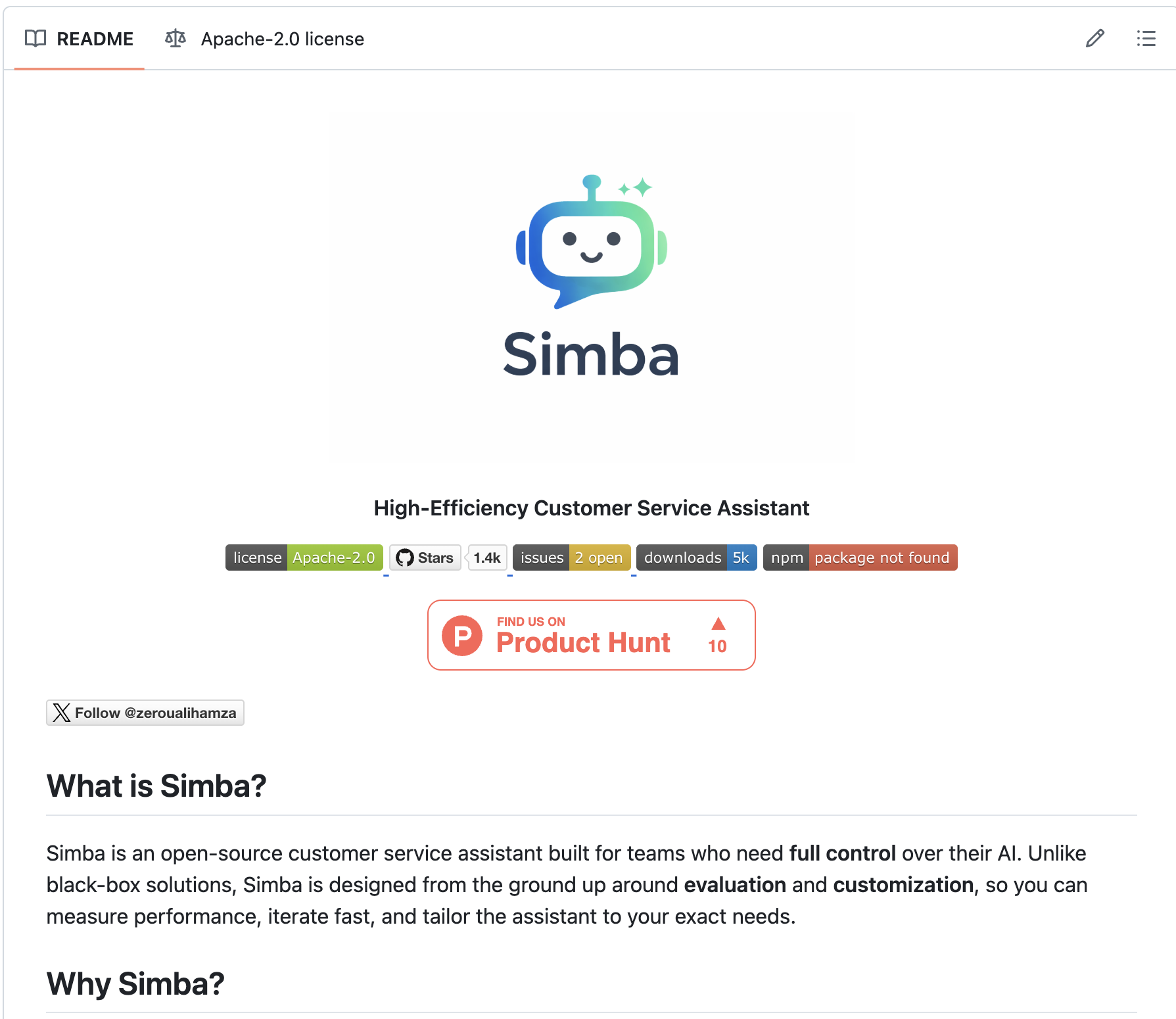Click the Find Us On Product Hunt button
The image size is (1176, 1019).
click(x=591, y=635)
